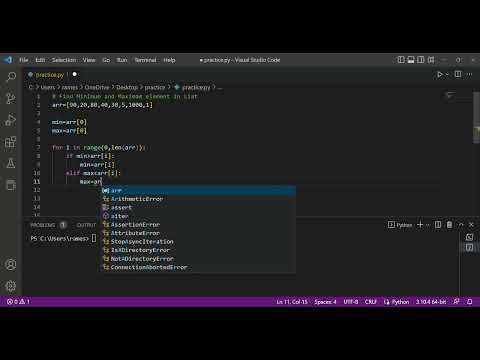The width and height of the screenshot is (480, 360).
Task: Choose StopAsyncIteration suggestion
Action: [198, 242]
